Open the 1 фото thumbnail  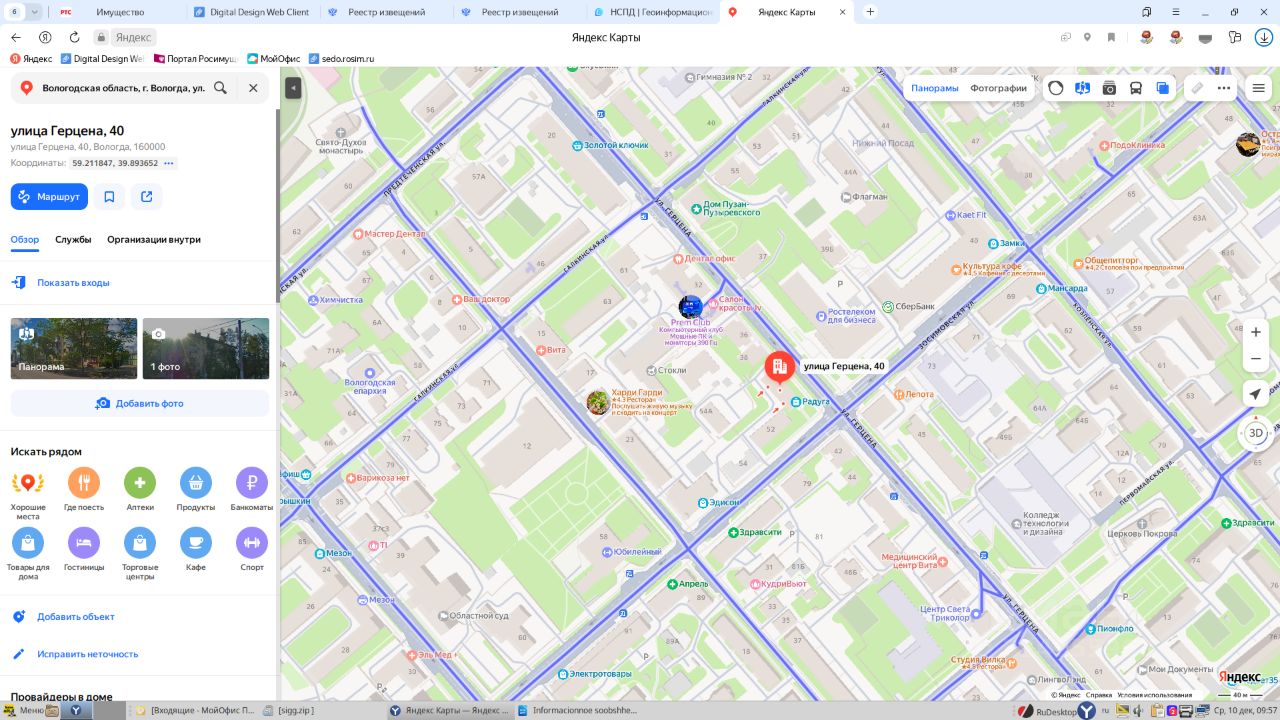[206, 348]
